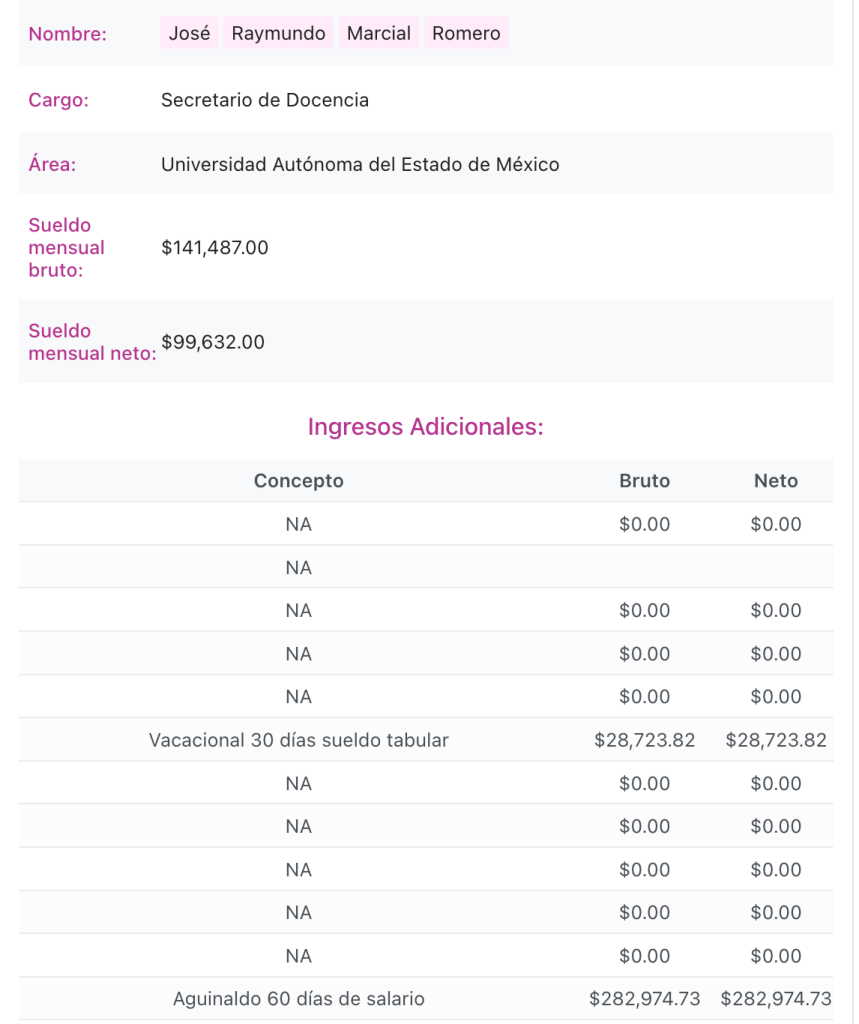Click the Marcial name tag
This screenshot has height=1024, width=859.
point(378,33)
